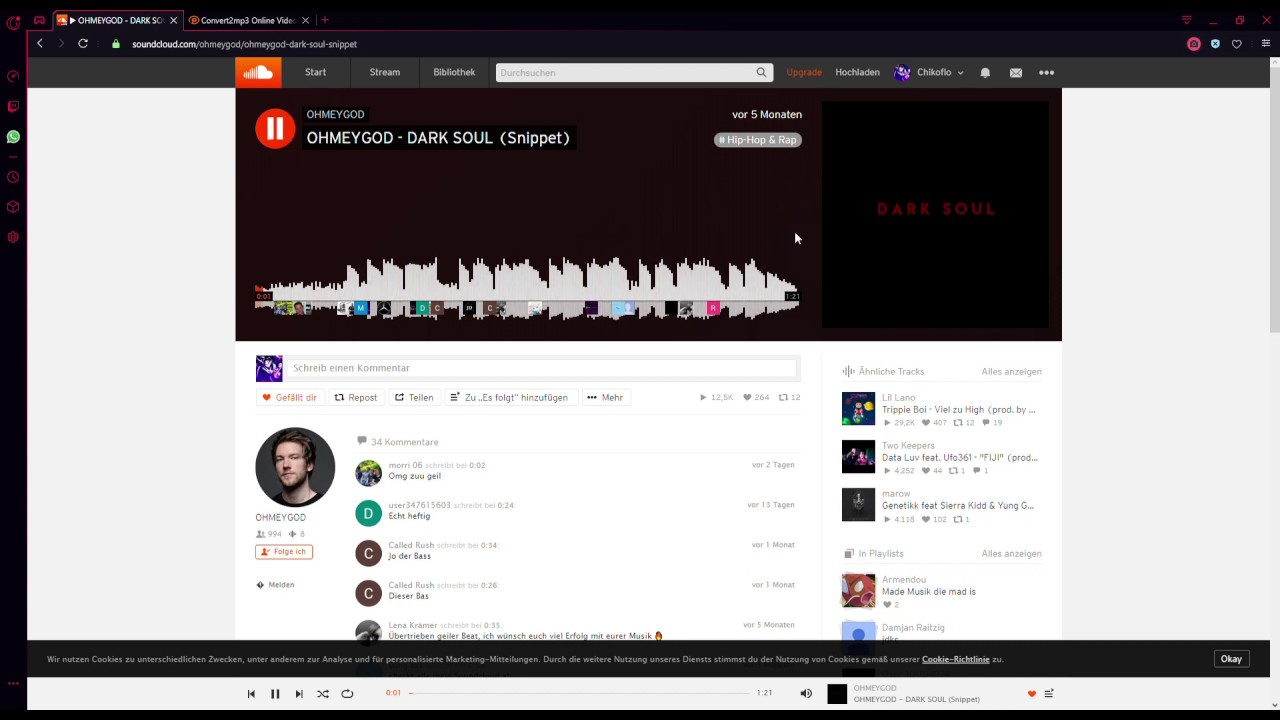
Task: Focus the Schreib einen Kommentar field
Action: coord(541,368)
